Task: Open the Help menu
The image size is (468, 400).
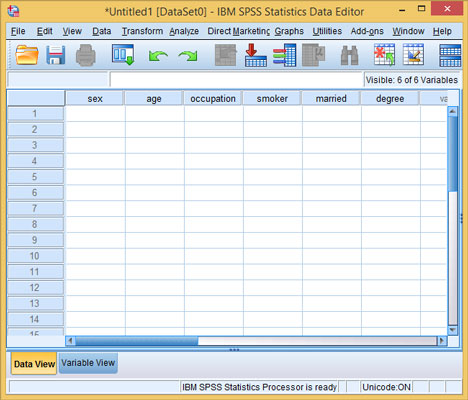Action: (442, 31)
